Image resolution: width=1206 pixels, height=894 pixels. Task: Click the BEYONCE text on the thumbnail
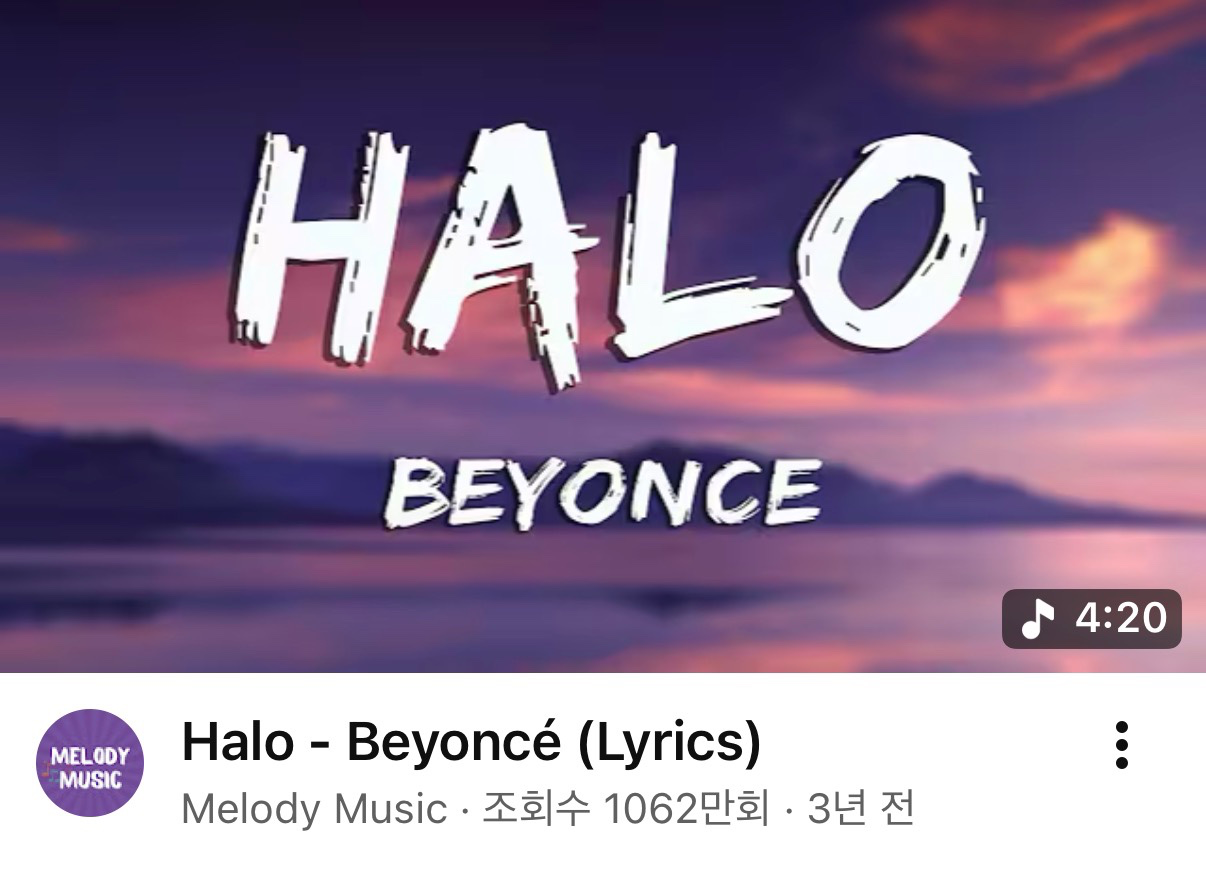[x=603, y=490]
